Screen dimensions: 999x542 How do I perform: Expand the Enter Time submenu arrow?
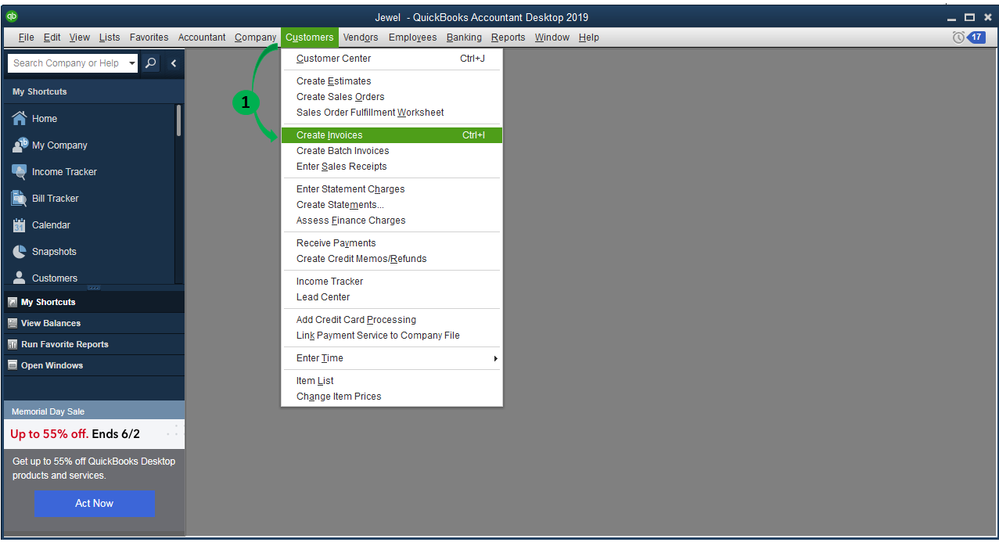point(495,359)
